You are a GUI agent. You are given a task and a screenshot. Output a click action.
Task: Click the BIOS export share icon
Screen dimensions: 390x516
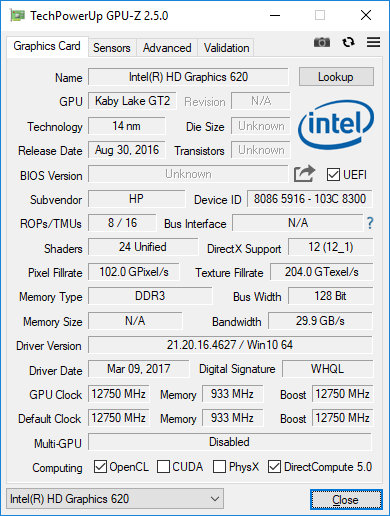point(304,174)
